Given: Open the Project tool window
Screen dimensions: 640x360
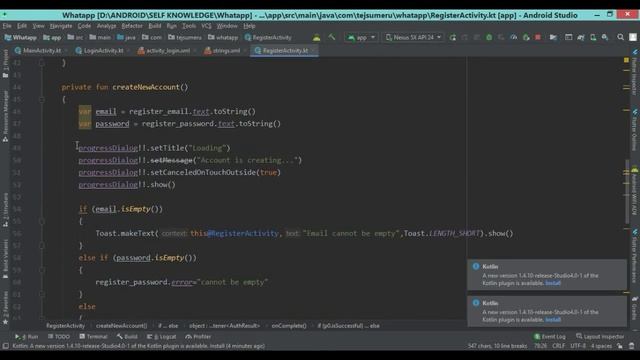Looking at the screenshot, I should coord(5,64).
